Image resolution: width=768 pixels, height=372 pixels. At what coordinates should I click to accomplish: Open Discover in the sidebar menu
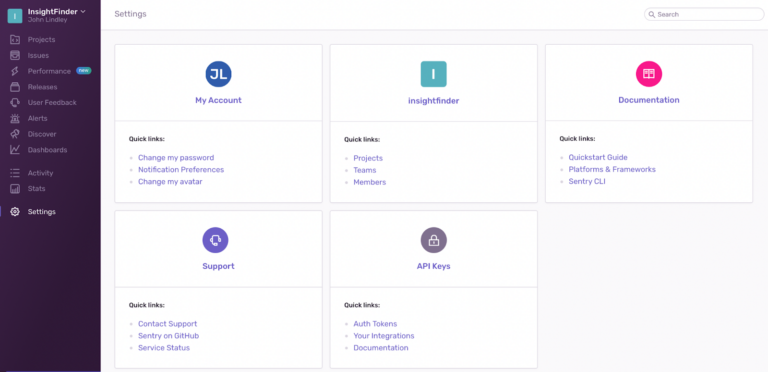pos(42,134)
